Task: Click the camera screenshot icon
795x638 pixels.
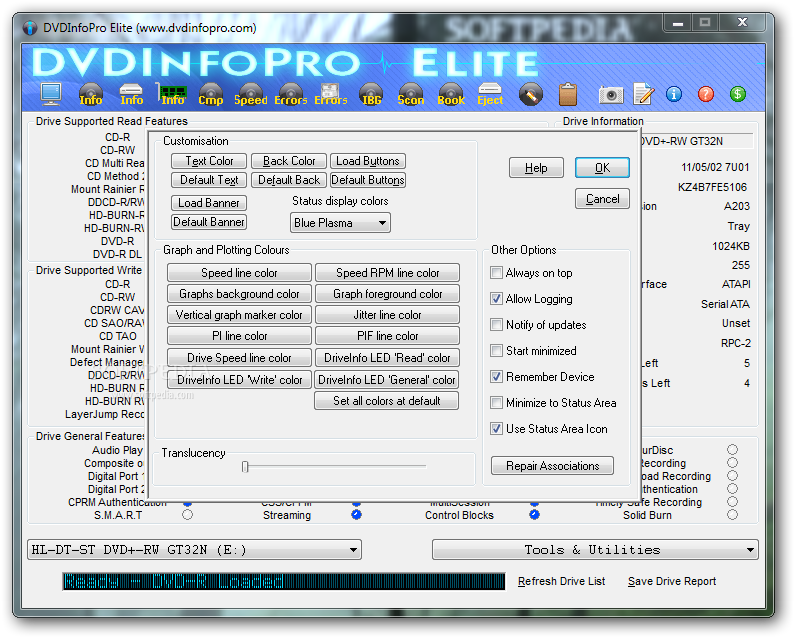Action: tap(610, 95)
